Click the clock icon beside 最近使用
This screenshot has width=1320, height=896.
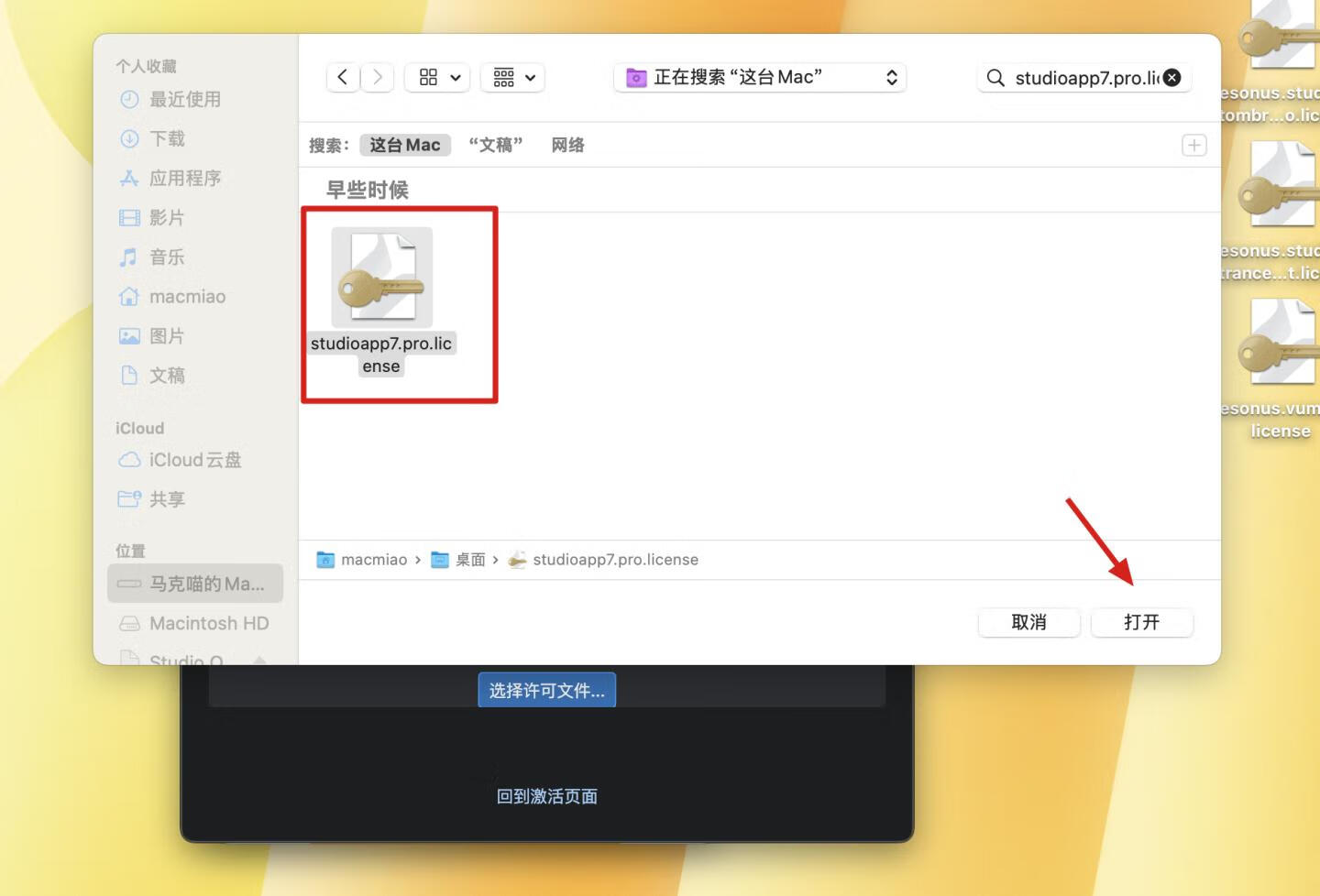[129, 99]
